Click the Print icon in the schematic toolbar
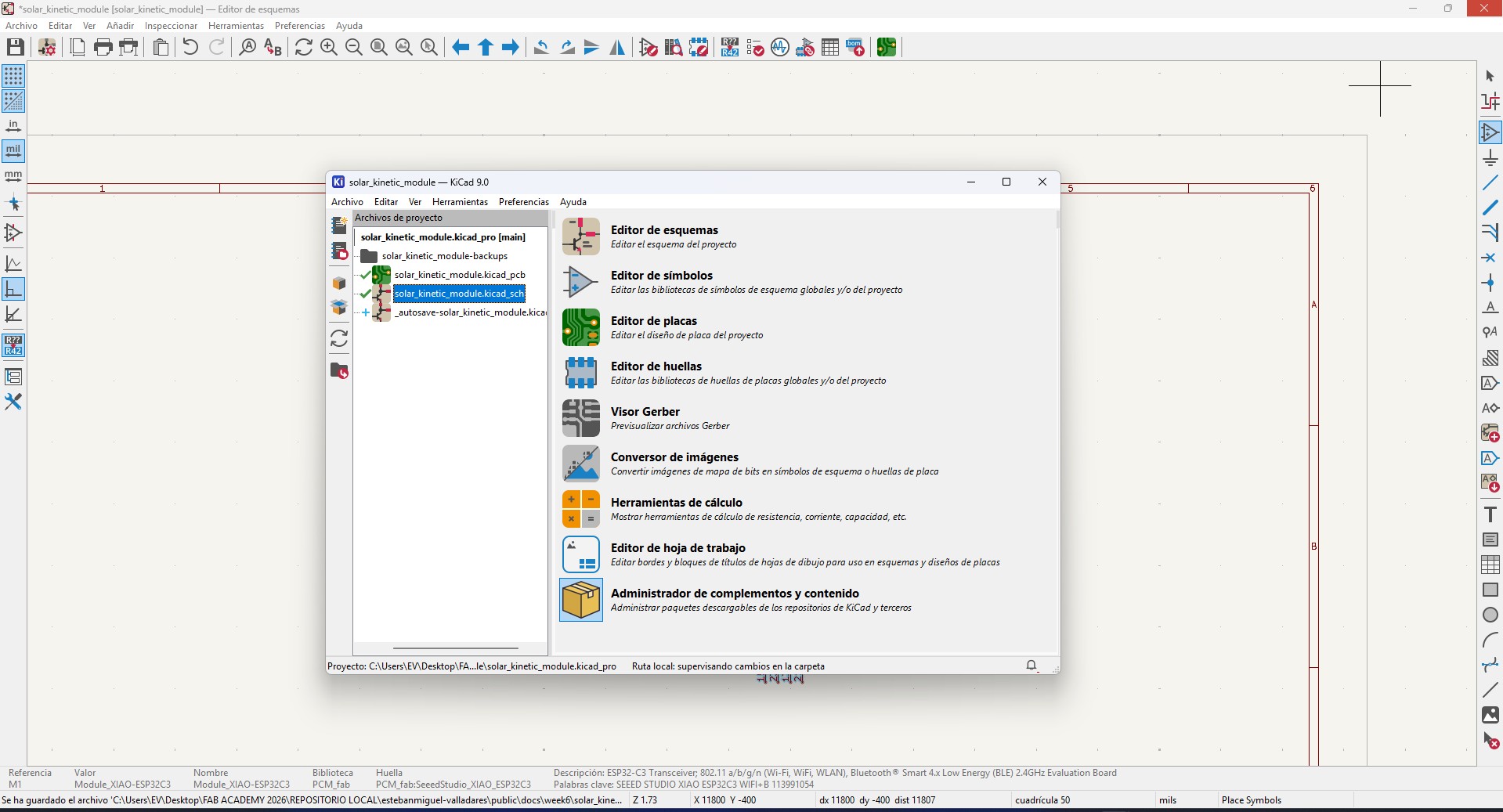 click(103, 47)
